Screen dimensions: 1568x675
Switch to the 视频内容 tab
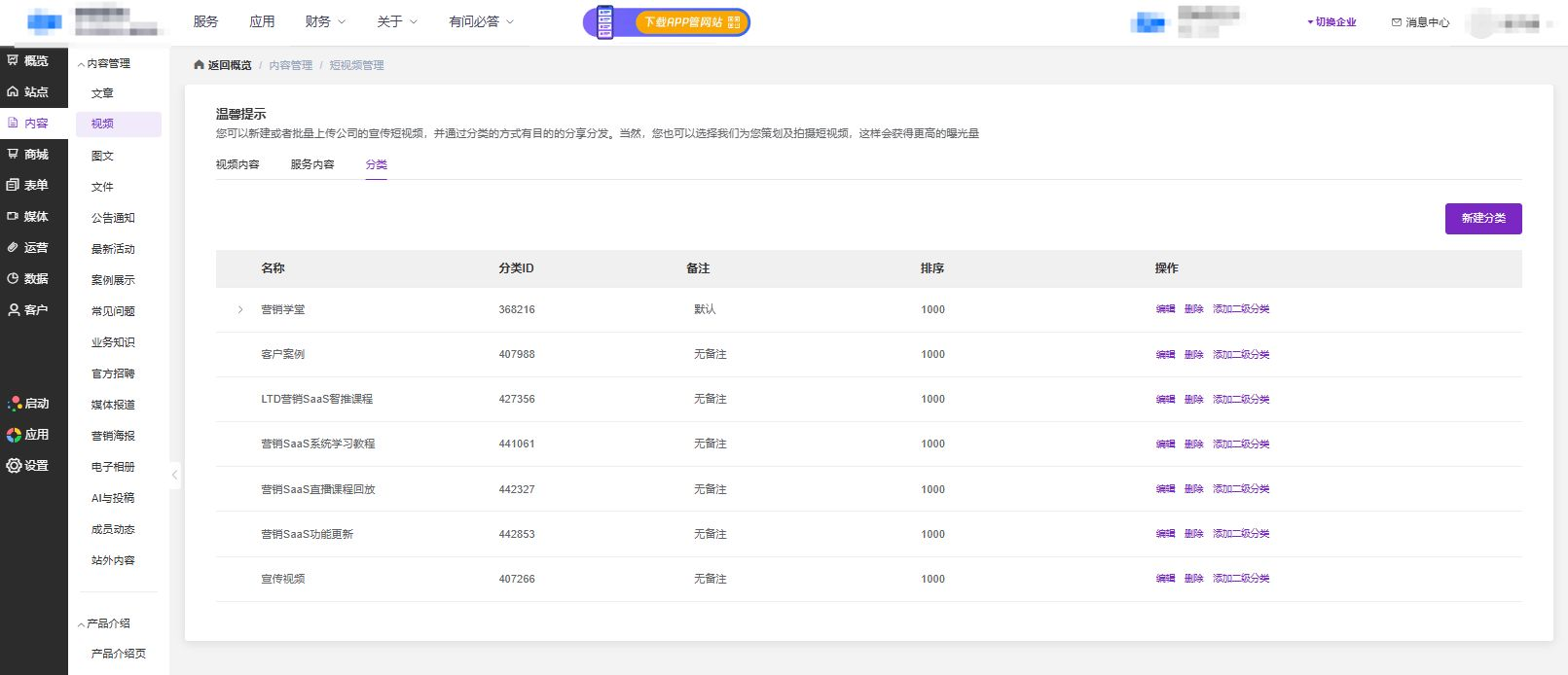(x=237, y=164)
